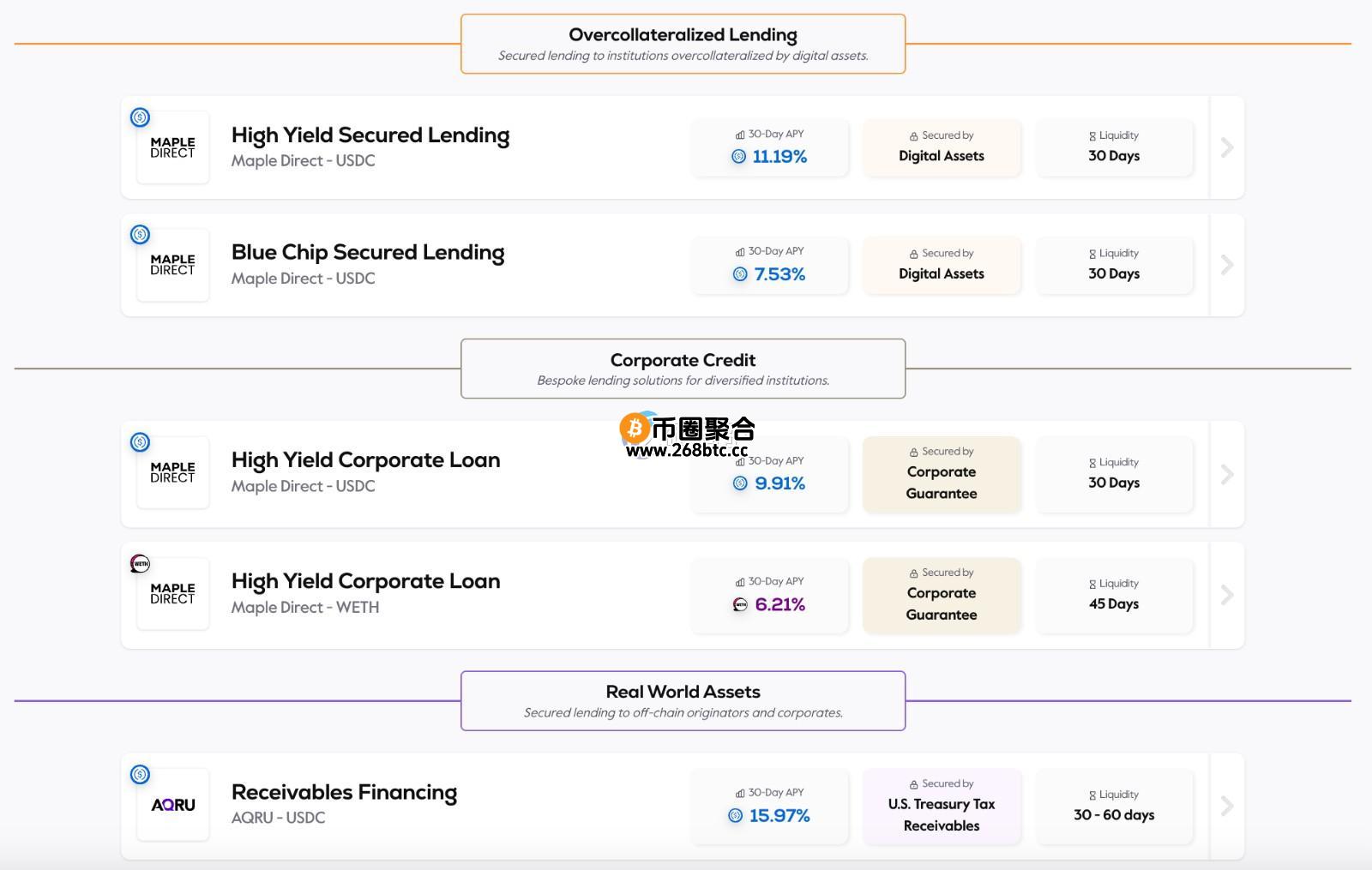Screen dimensions: 1372x870
Task: Select the High Yield Corporate Loan title above Maple Direct - USDC
Action: click(366, 460)
